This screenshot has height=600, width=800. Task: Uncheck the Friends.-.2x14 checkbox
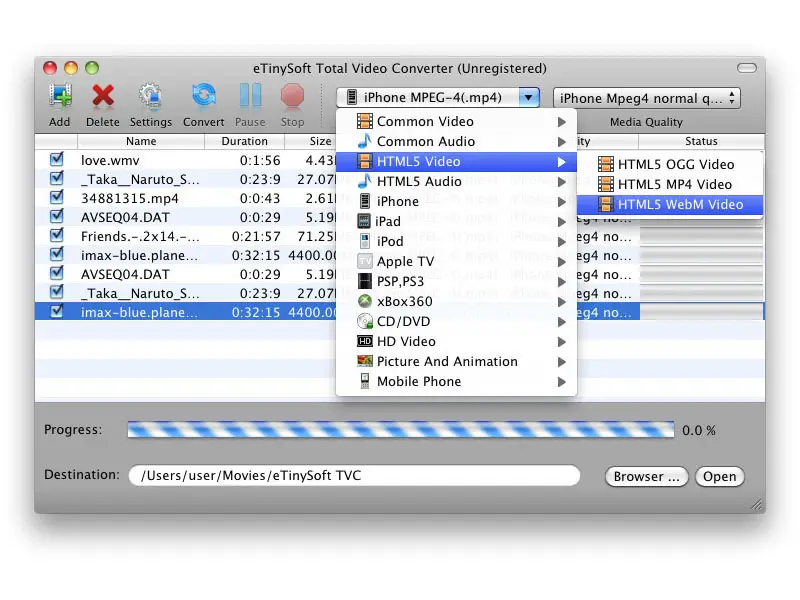pyautogui.click(x=57, y=236)
